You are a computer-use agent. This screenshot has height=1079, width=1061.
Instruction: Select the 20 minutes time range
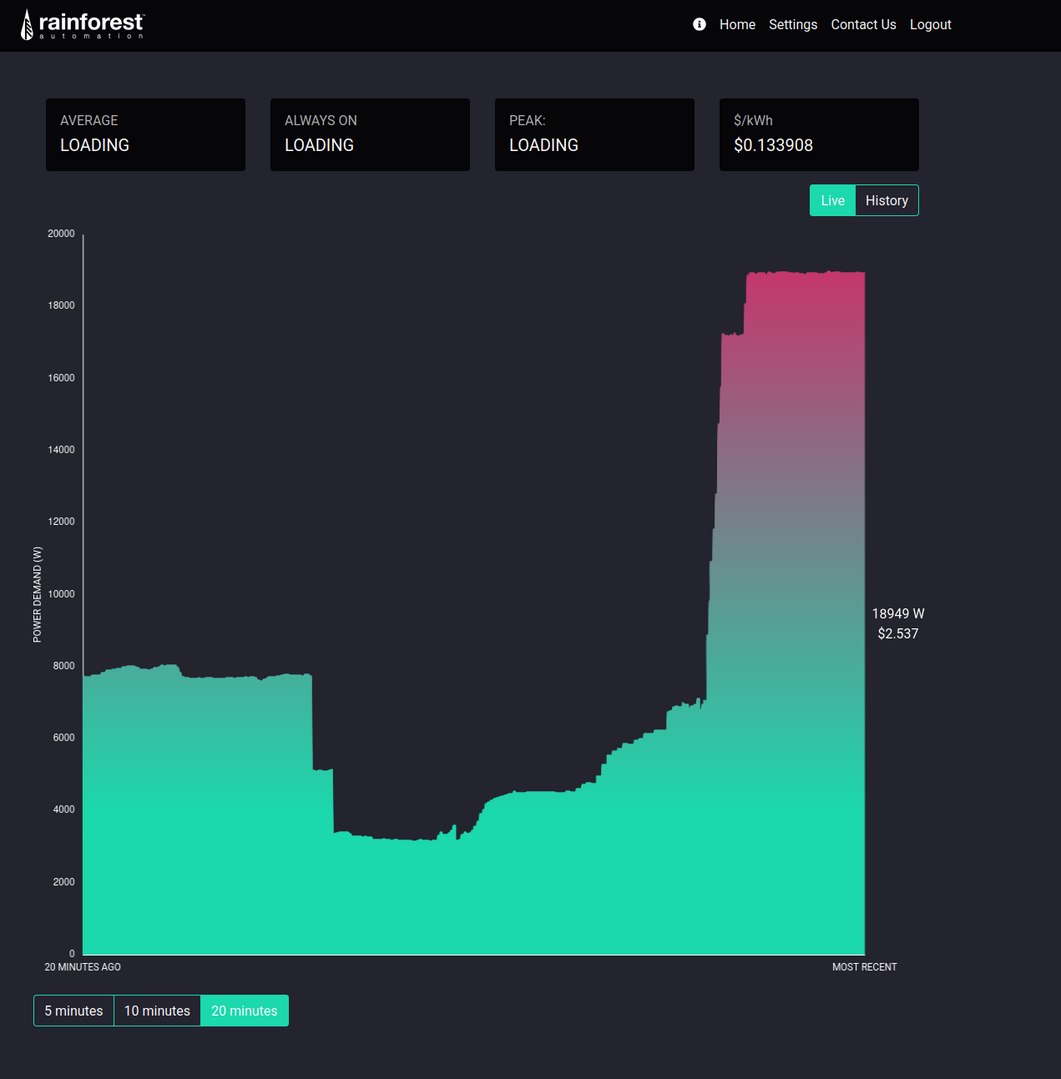coord(244,1011)
